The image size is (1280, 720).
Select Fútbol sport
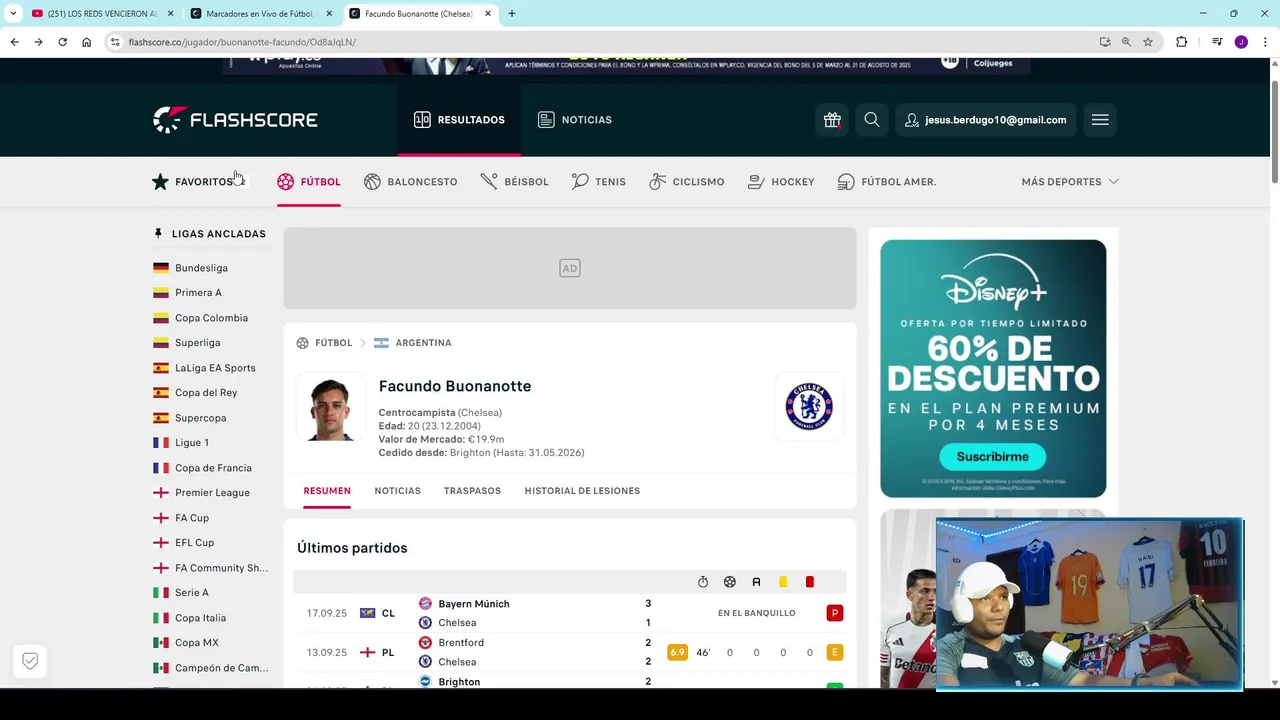pos(309,182)
